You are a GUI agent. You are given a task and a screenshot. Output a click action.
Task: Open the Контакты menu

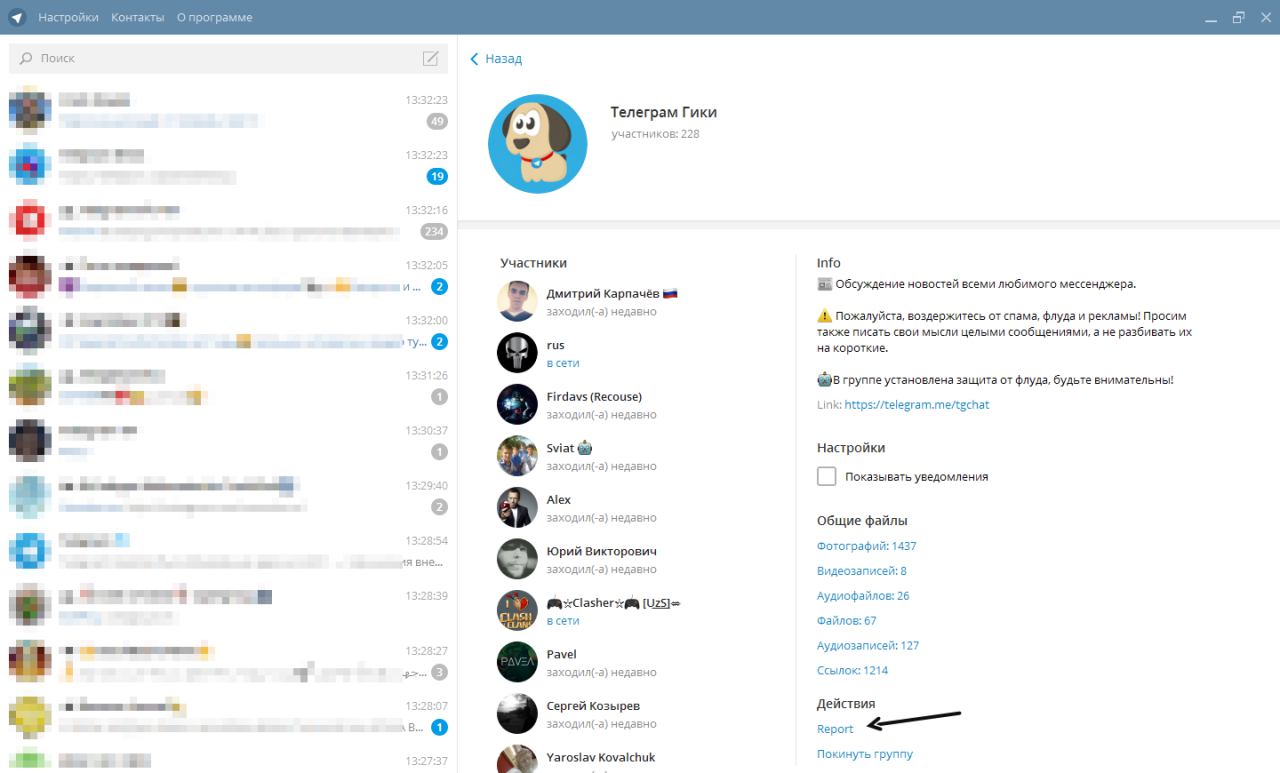pos(138,17)
